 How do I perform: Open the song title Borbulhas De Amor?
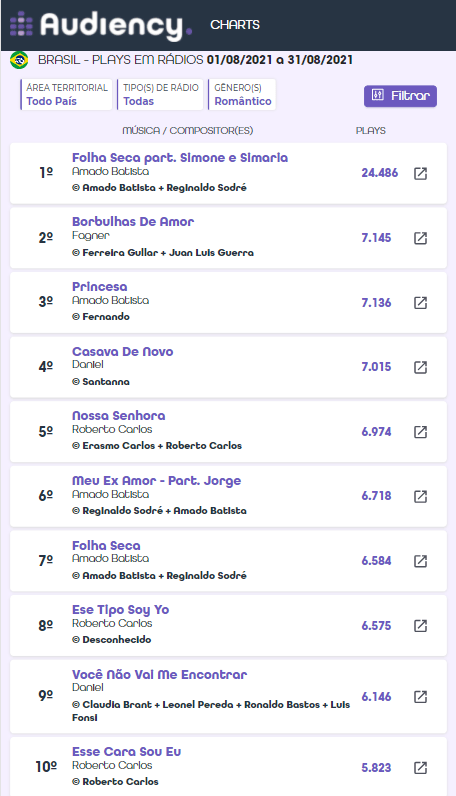[x=133, y=222]
